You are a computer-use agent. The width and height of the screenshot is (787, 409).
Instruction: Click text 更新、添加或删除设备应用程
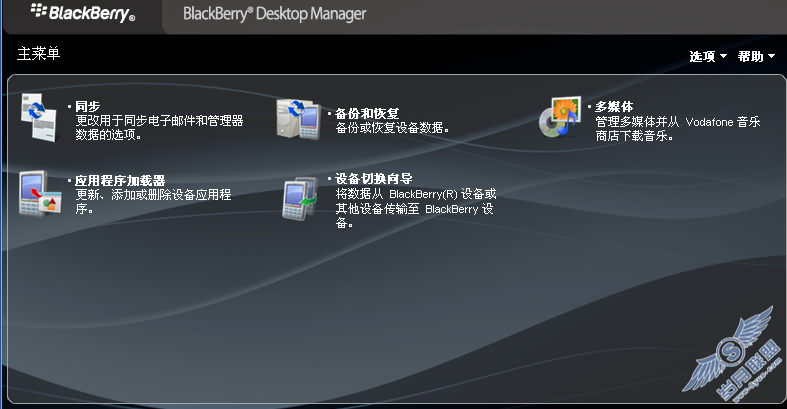153,195
